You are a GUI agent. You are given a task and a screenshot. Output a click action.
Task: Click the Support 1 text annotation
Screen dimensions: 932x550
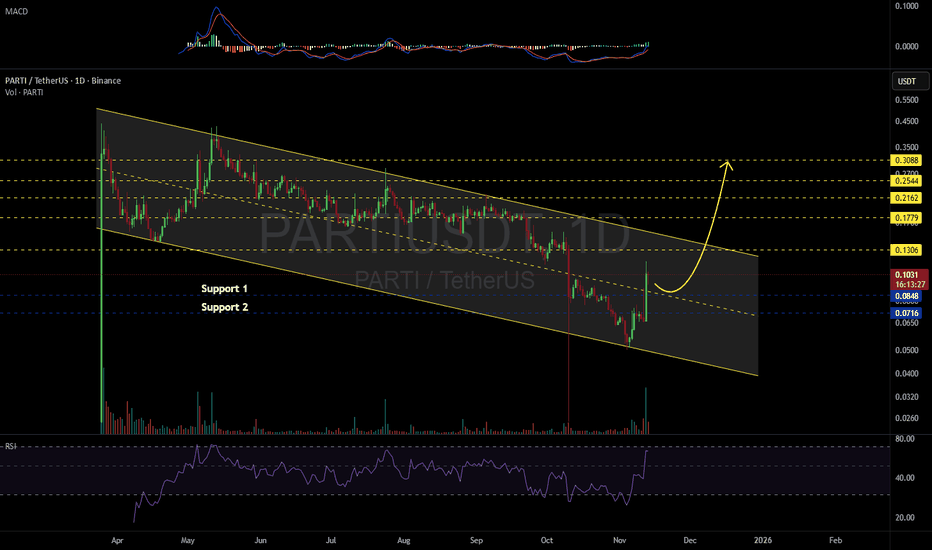point(224,289)
